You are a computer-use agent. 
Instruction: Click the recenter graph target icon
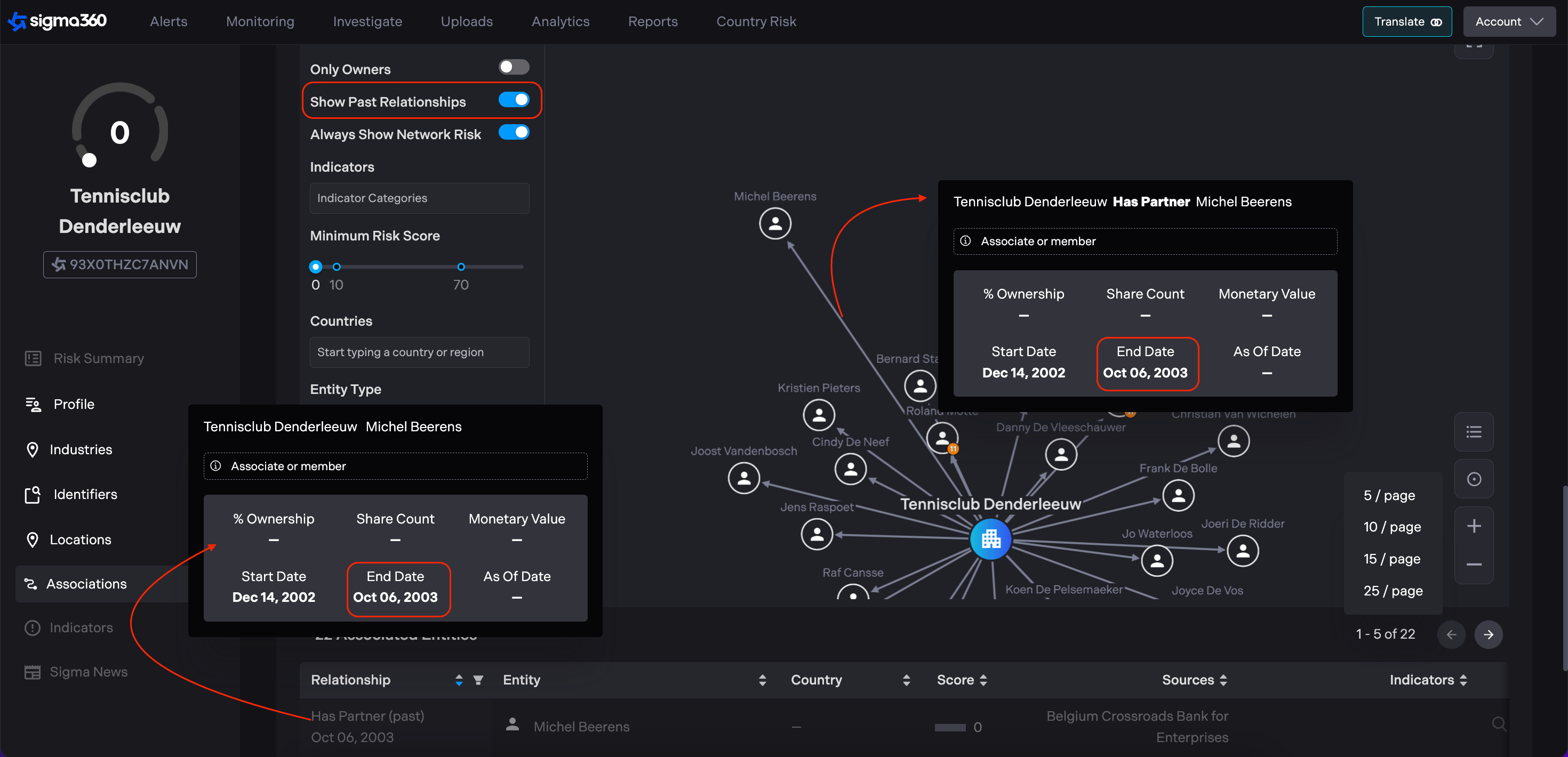click(x=1473, y=479)
